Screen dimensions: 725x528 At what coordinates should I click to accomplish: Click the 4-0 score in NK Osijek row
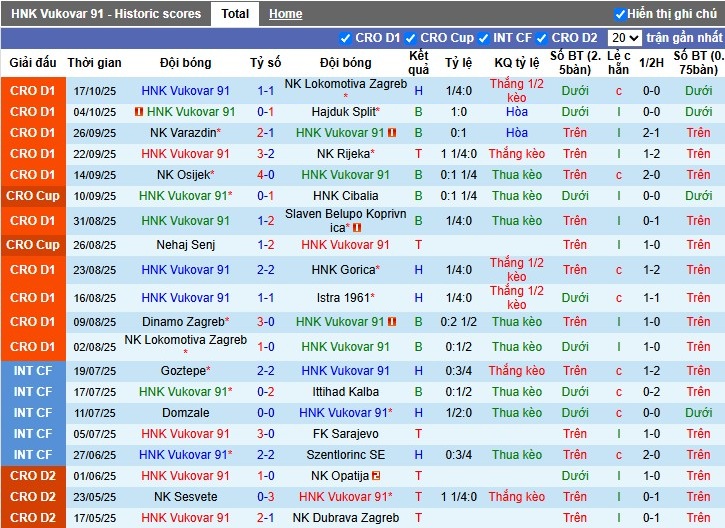pos(265,175)
